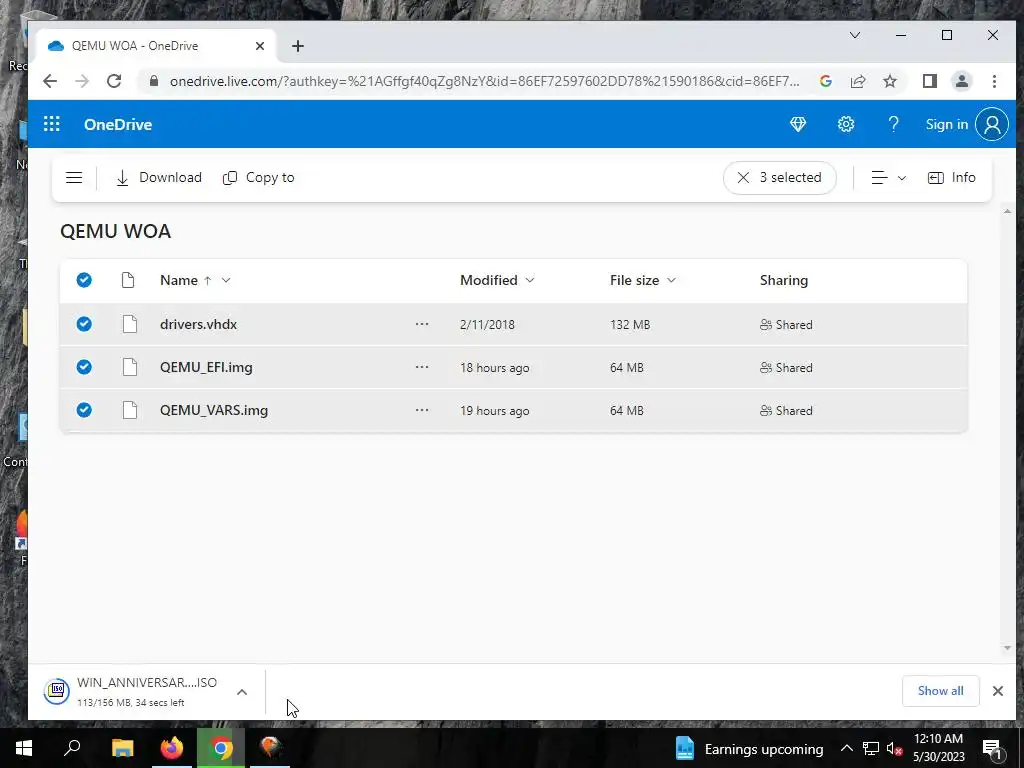
Task: Open Chrome three-dot menu
Action: [x=994, y=81]
